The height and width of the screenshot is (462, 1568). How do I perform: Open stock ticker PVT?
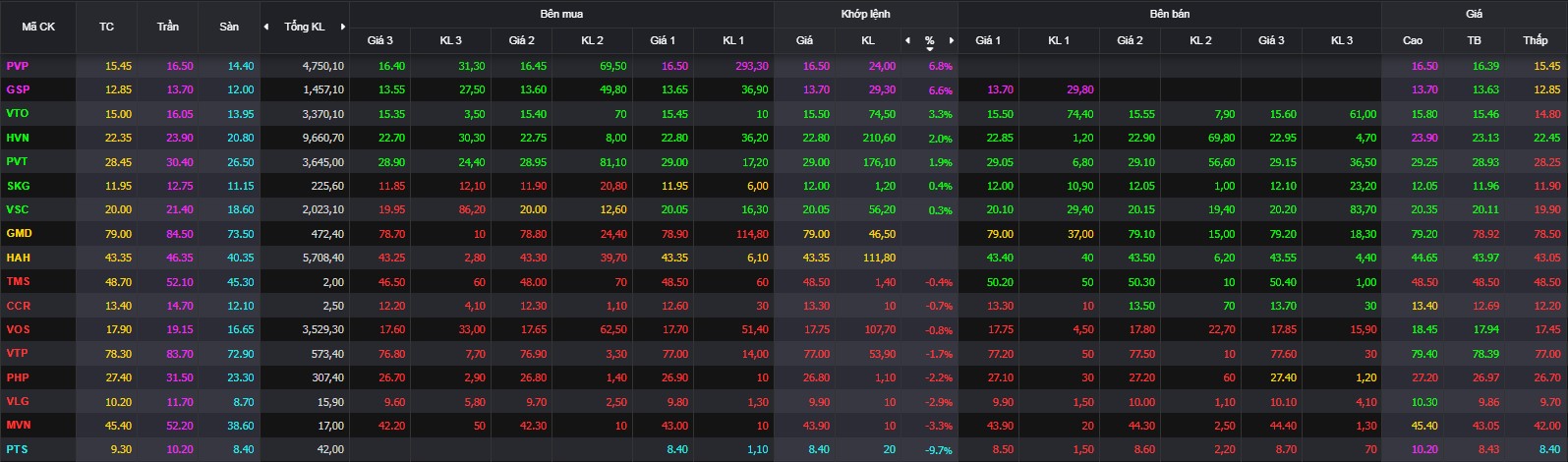tap(18, 161)
